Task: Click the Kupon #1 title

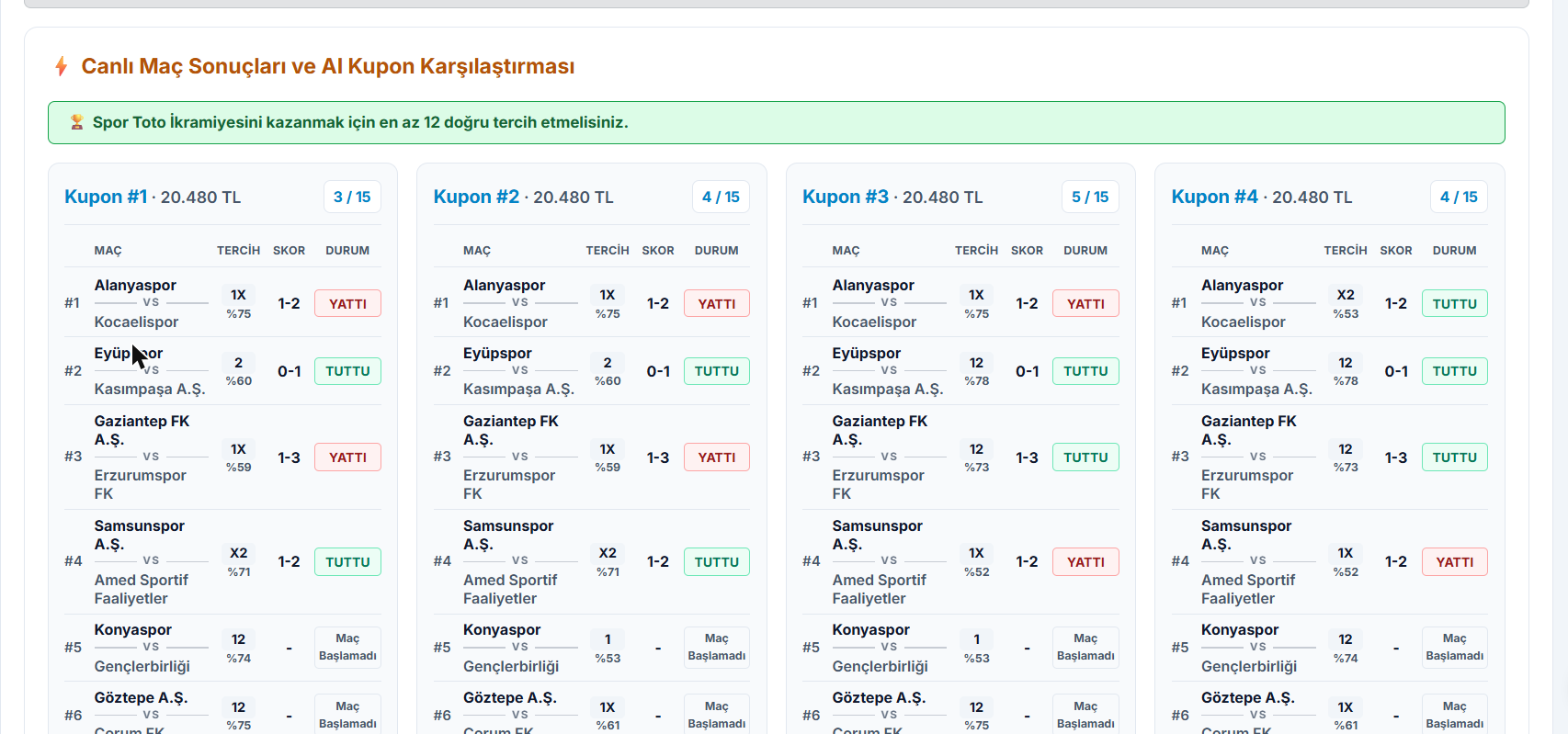Action: [x=106, y=197]
